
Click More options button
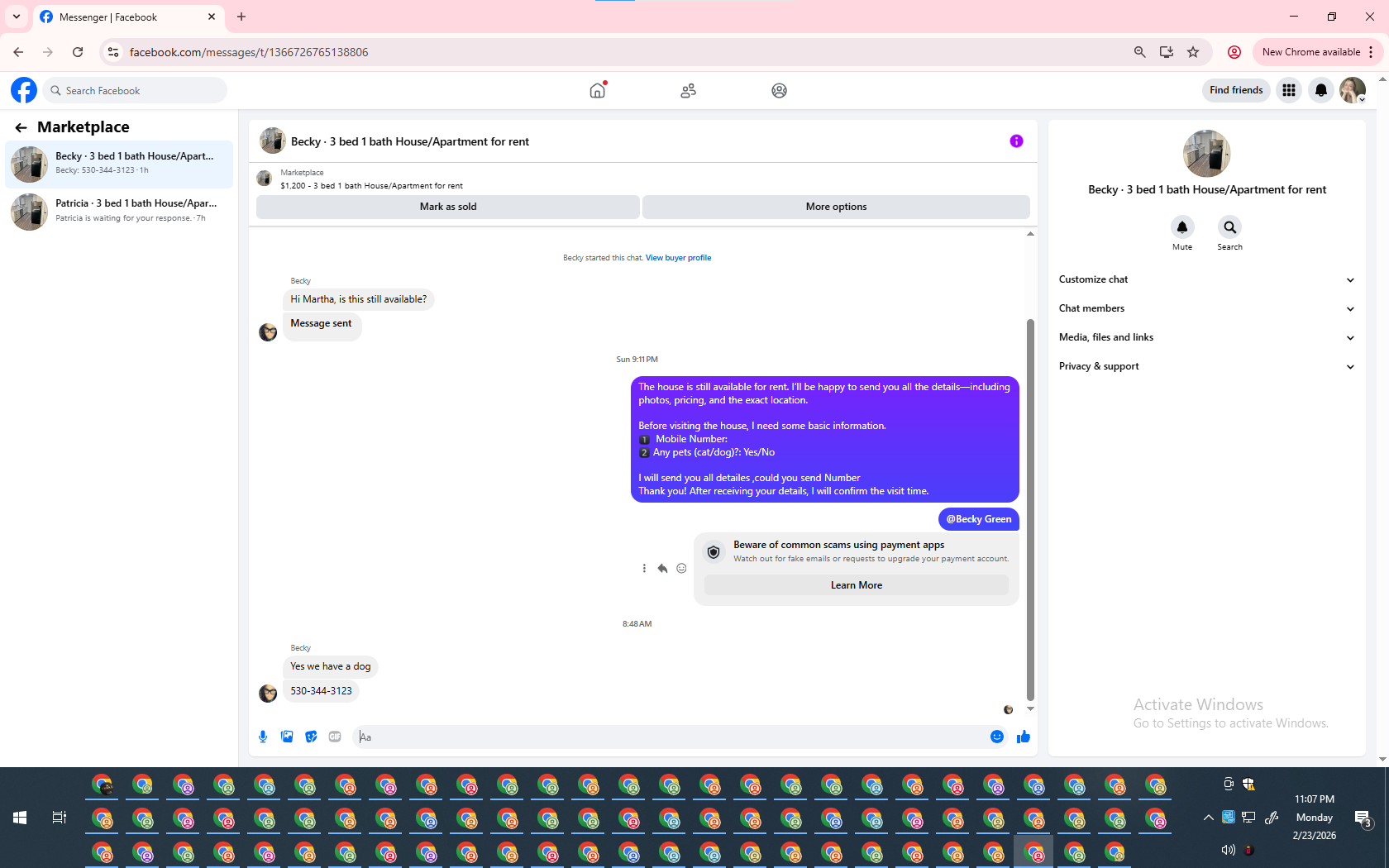[x=836, y=207]
